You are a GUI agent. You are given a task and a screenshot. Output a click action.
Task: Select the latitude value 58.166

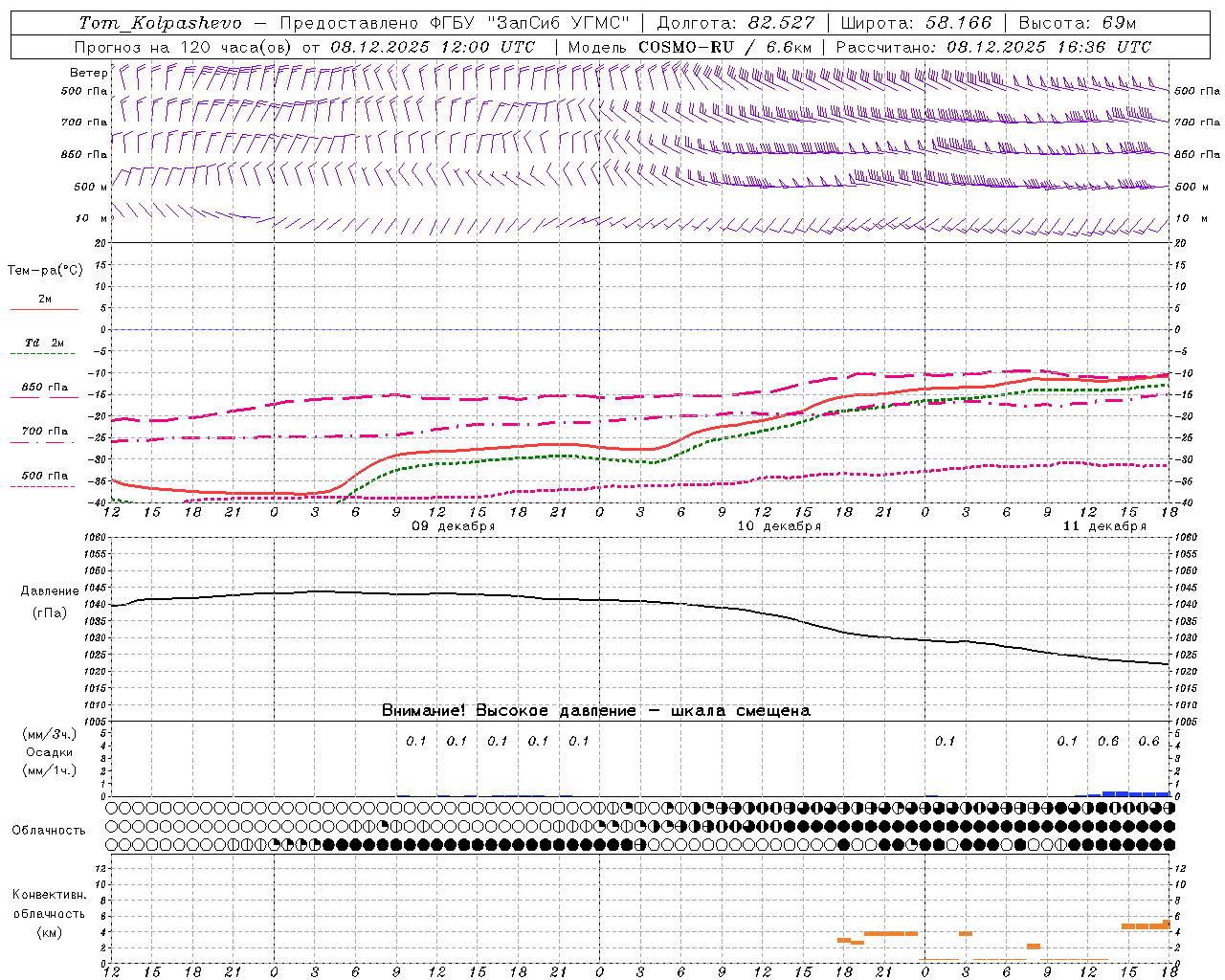(x=957, y=23)
